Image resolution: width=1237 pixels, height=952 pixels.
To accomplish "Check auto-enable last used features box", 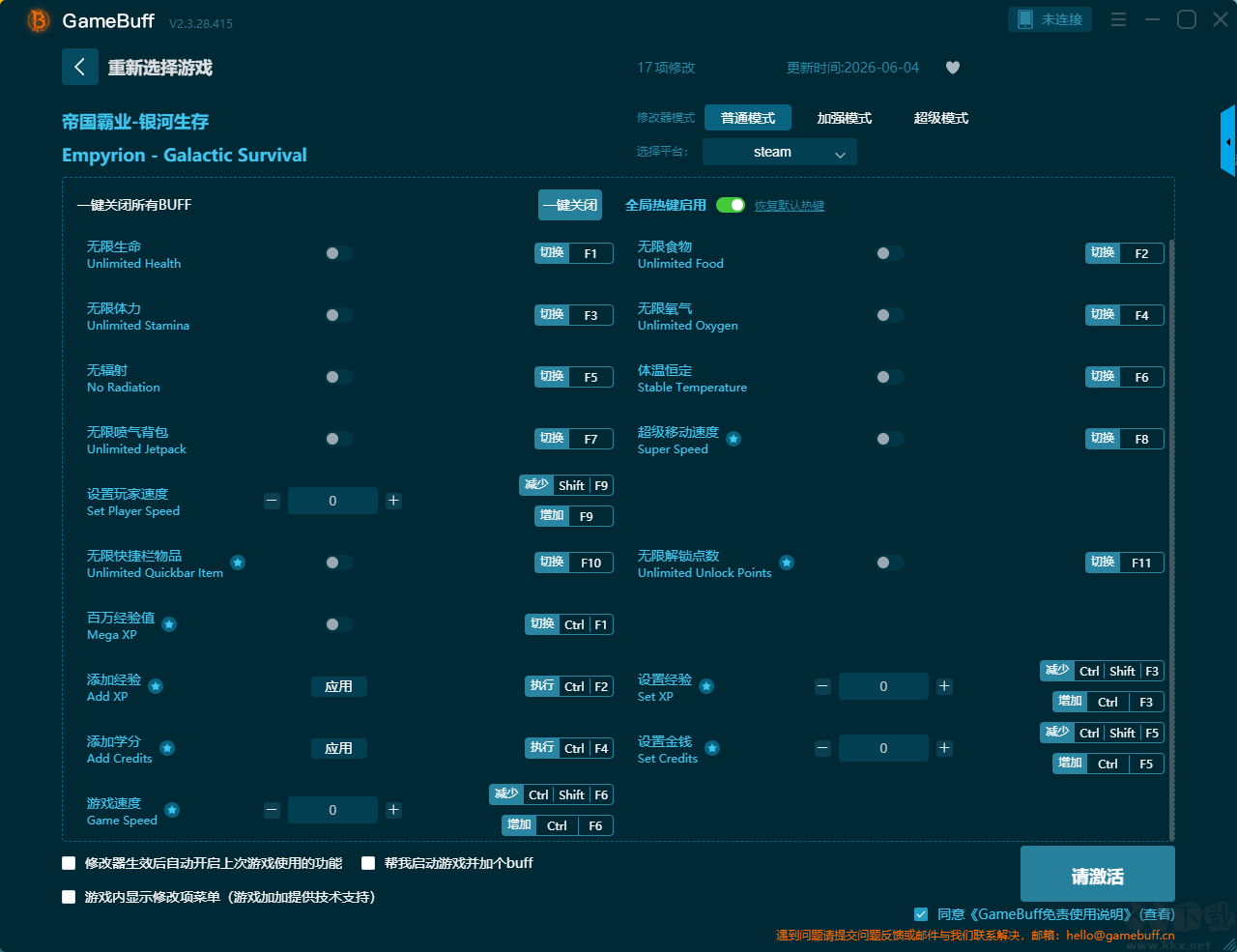I will (69, 863).
